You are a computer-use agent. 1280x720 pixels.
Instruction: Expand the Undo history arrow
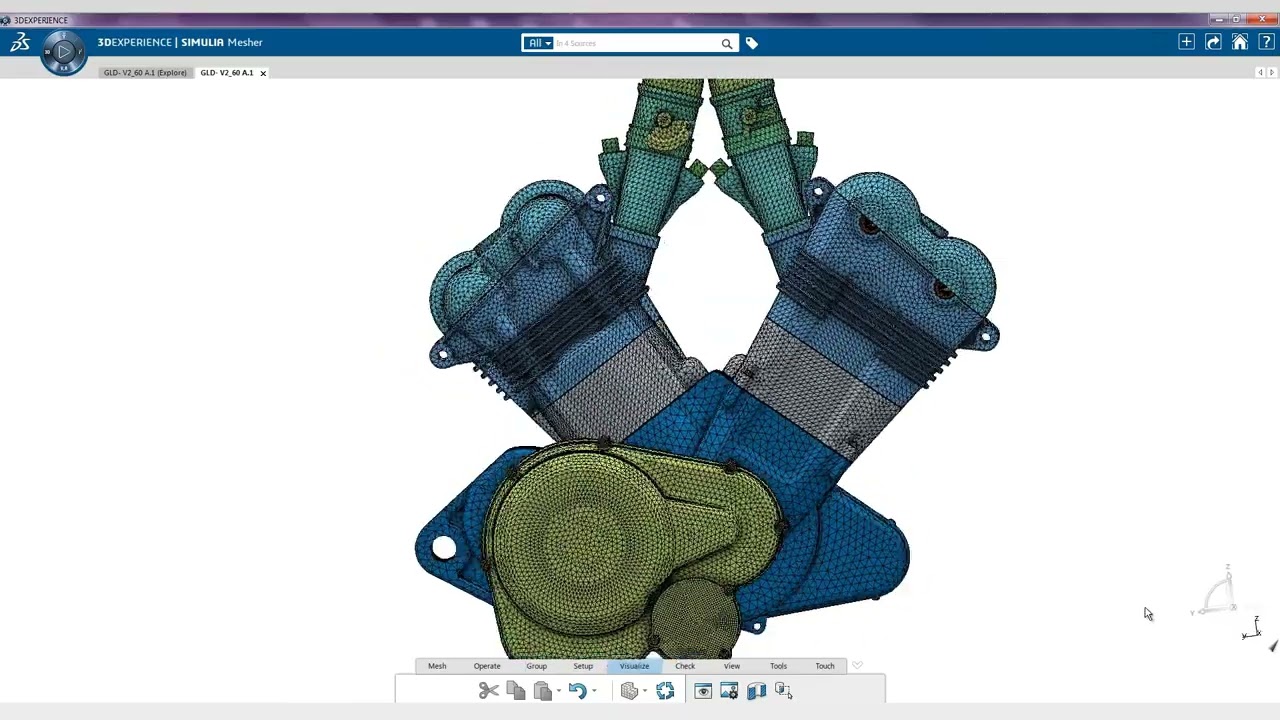tap(594, 691)
